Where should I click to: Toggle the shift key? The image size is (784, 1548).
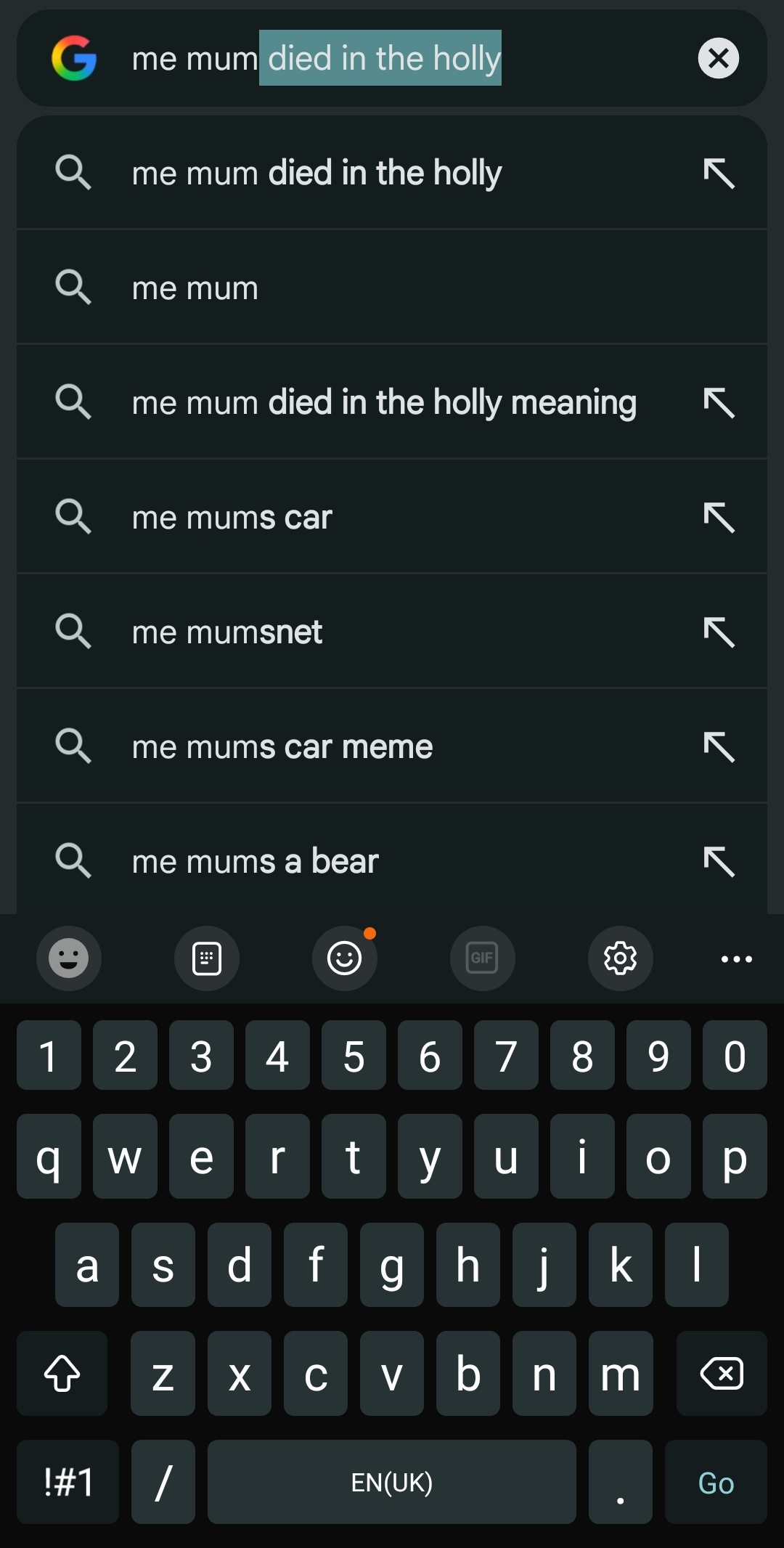[x=62, y=1373]
